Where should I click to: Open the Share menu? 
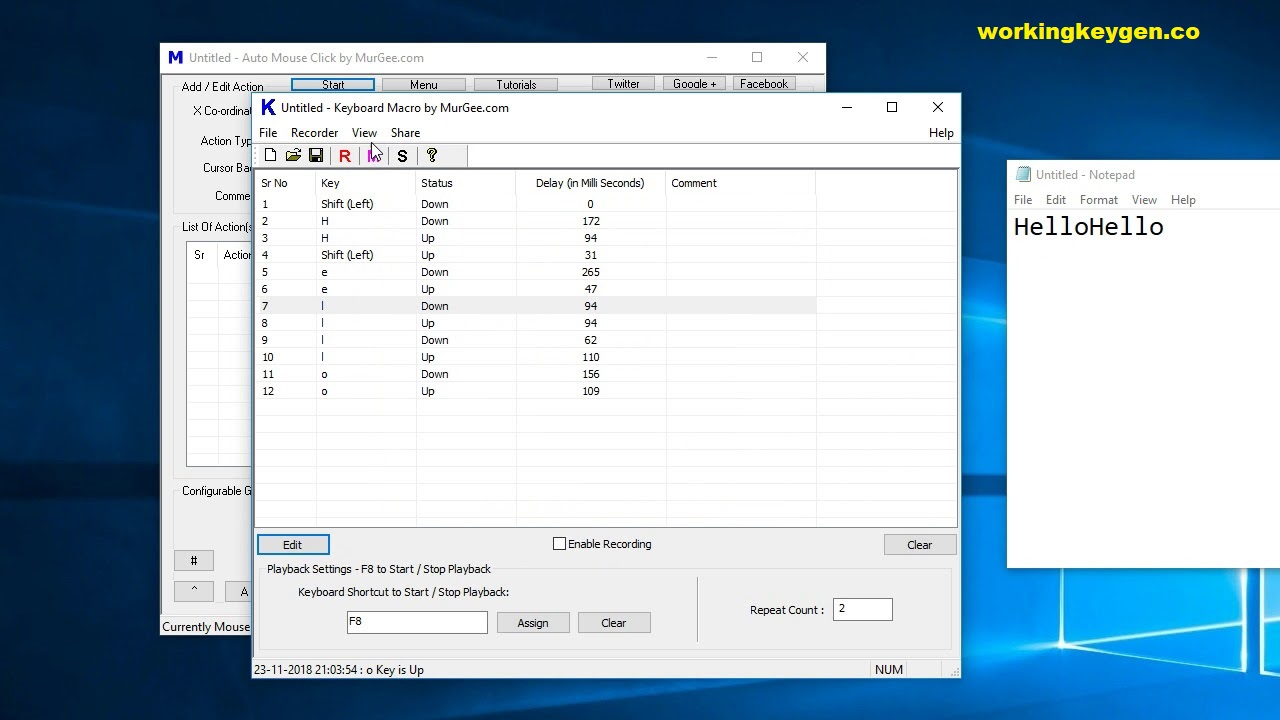[405, 132]
